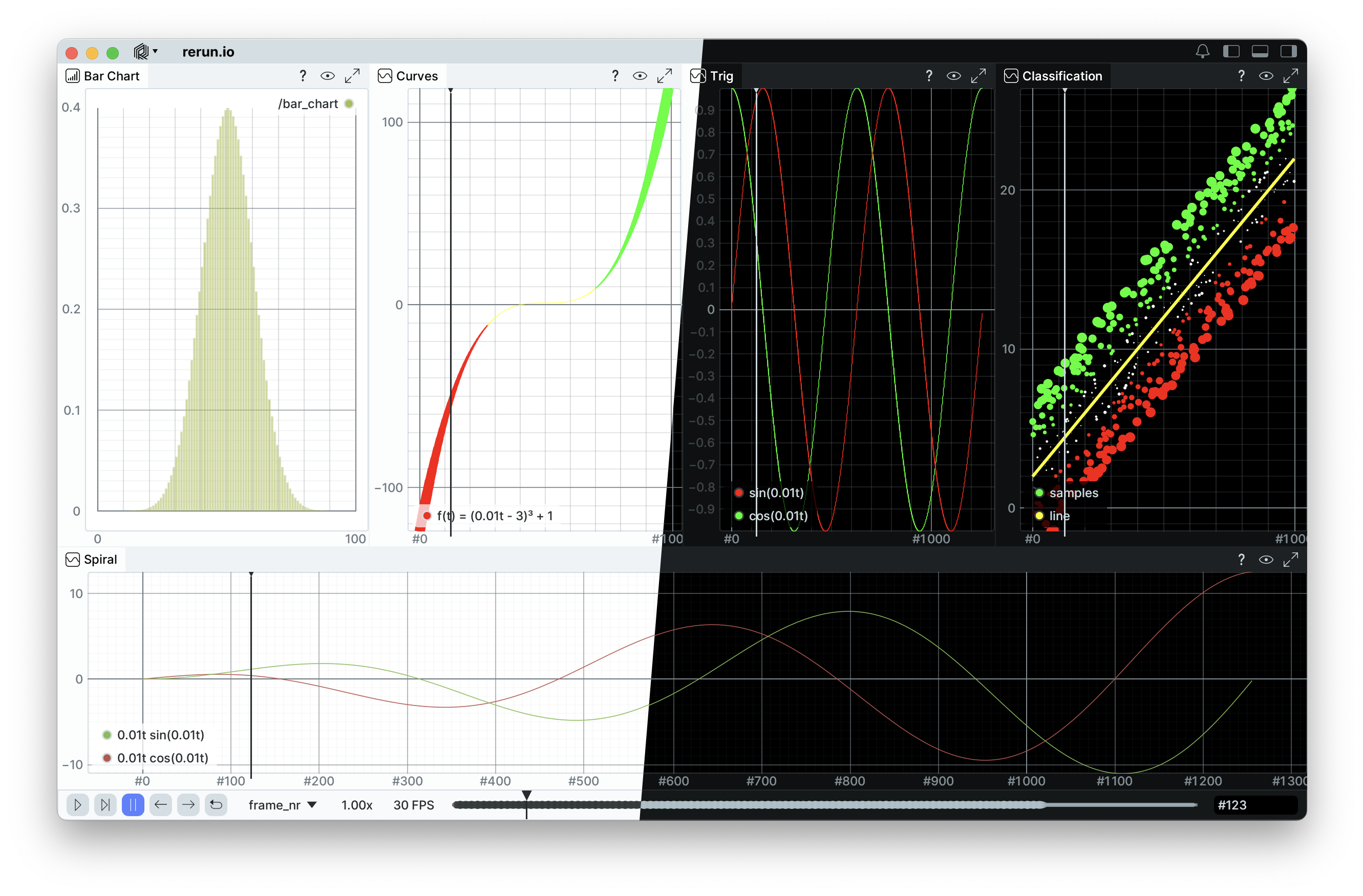Hide the Trig view with eye icon
Screen dimensions: 1363x896
[x=953, y=76]
